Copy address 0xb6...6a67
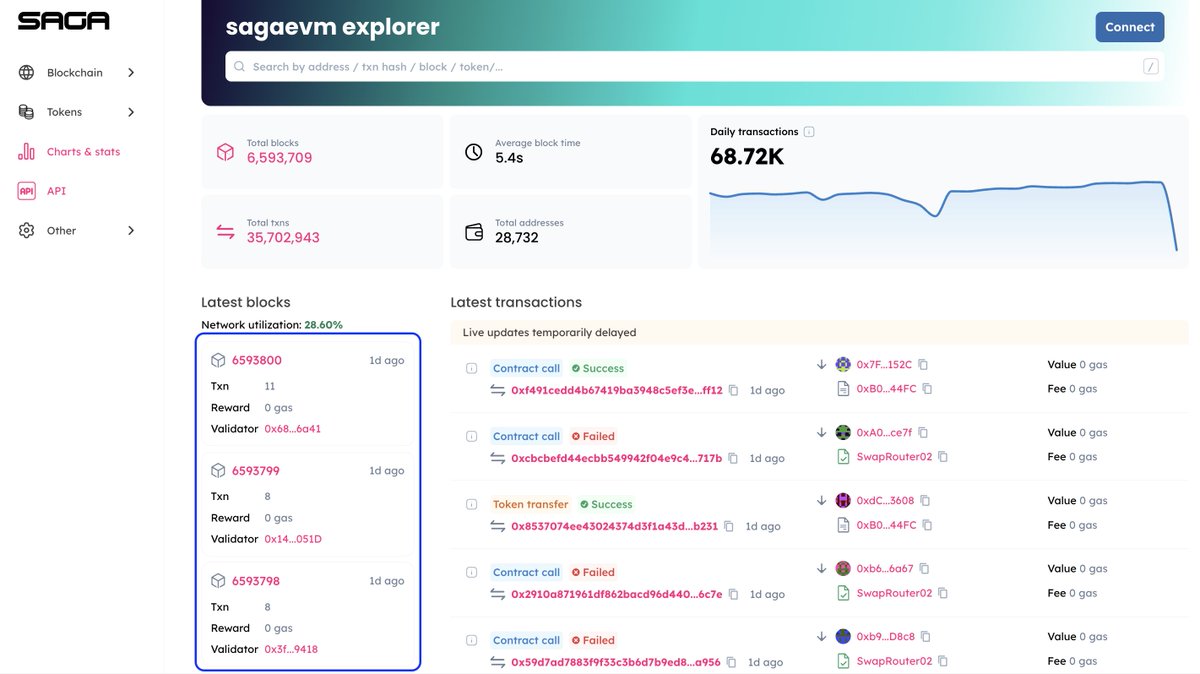 (925, 569)
